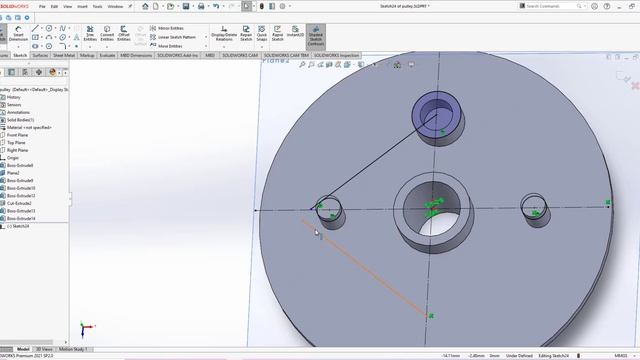Open the Options dropdown arrow
This screenshot has height=360, width=640.
289,6
